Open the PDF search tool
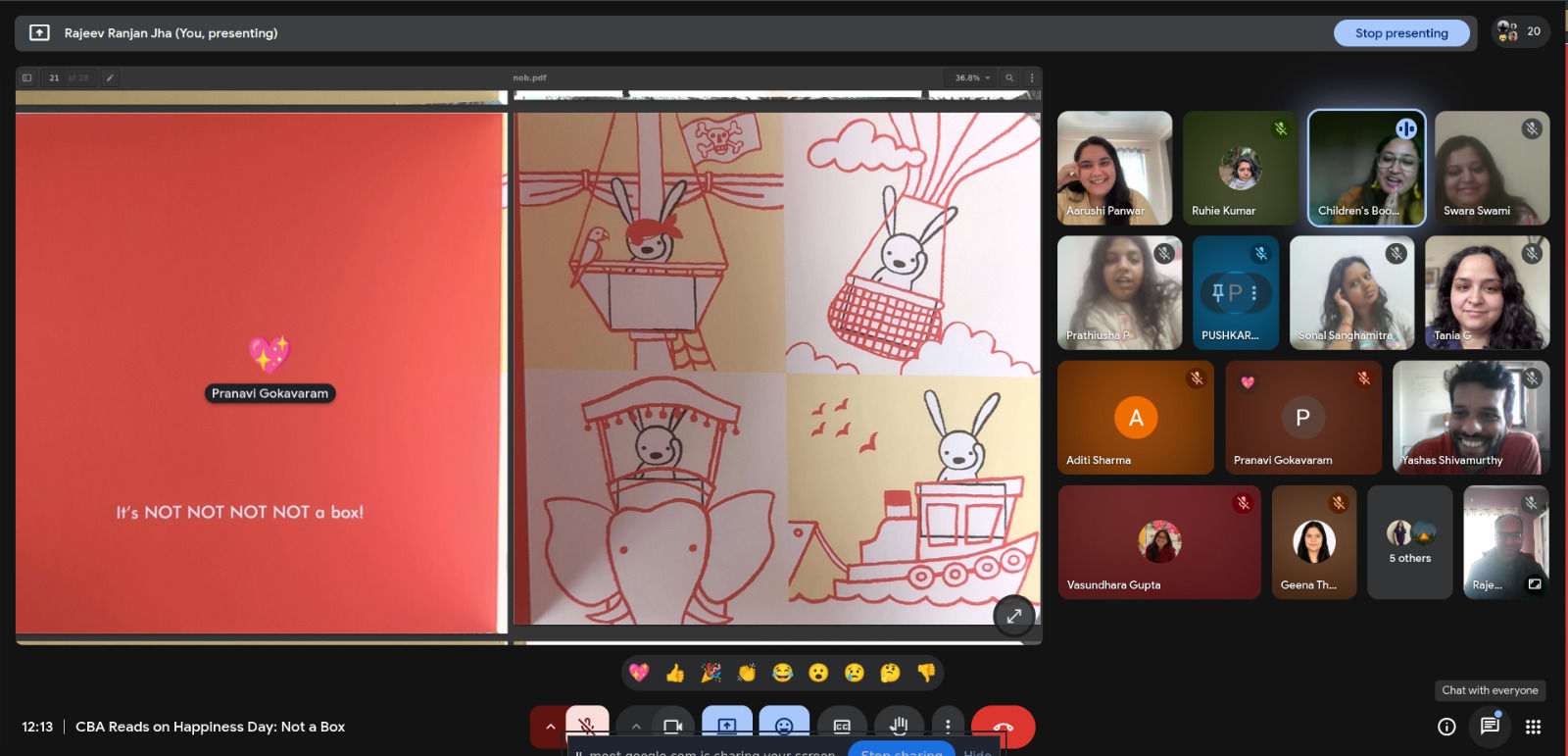Viewport: 1568px width, 756px height. (1009, 77)
